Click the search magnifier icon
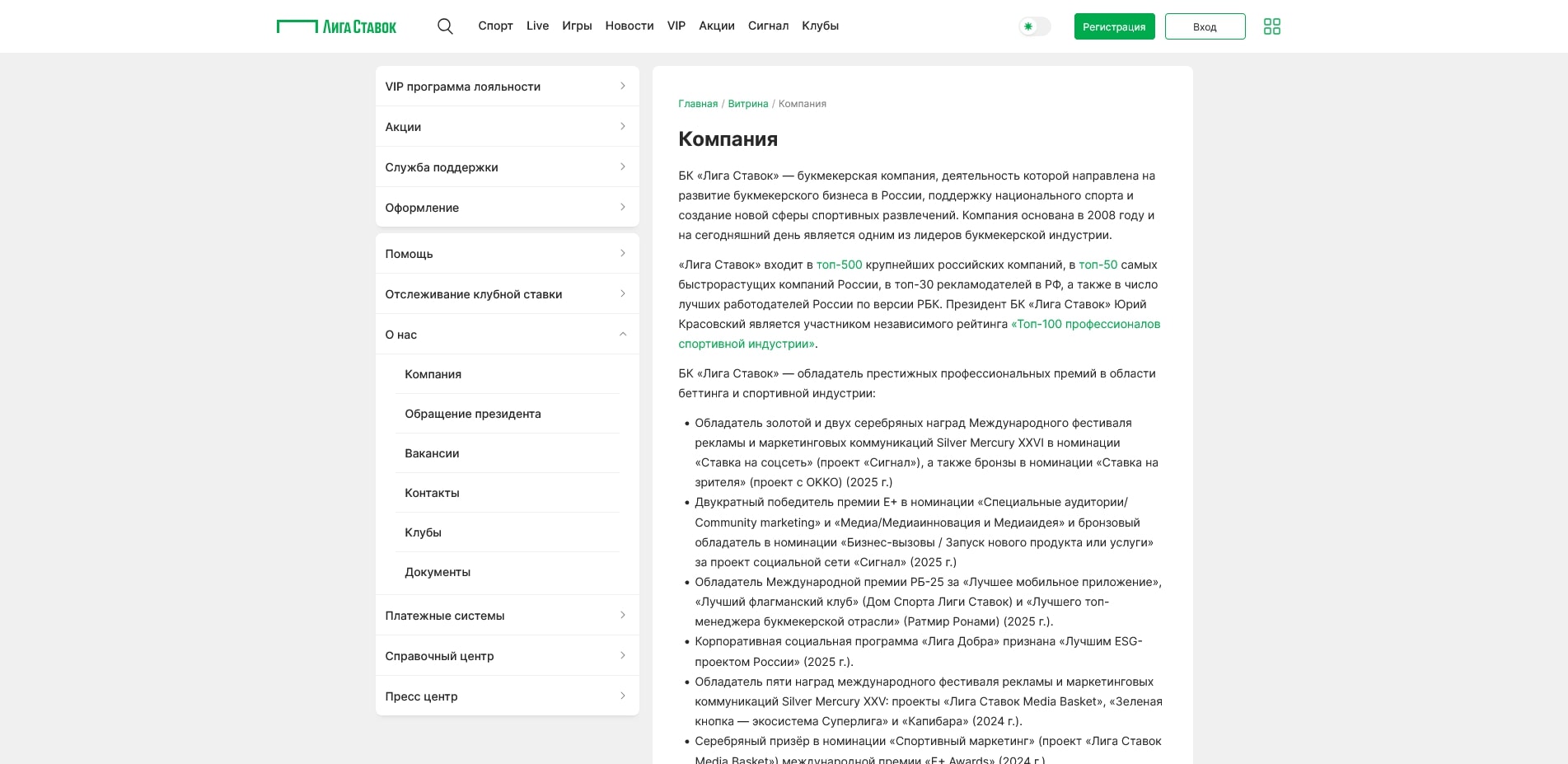This screenshot has height=764, width=1568. 445,26
